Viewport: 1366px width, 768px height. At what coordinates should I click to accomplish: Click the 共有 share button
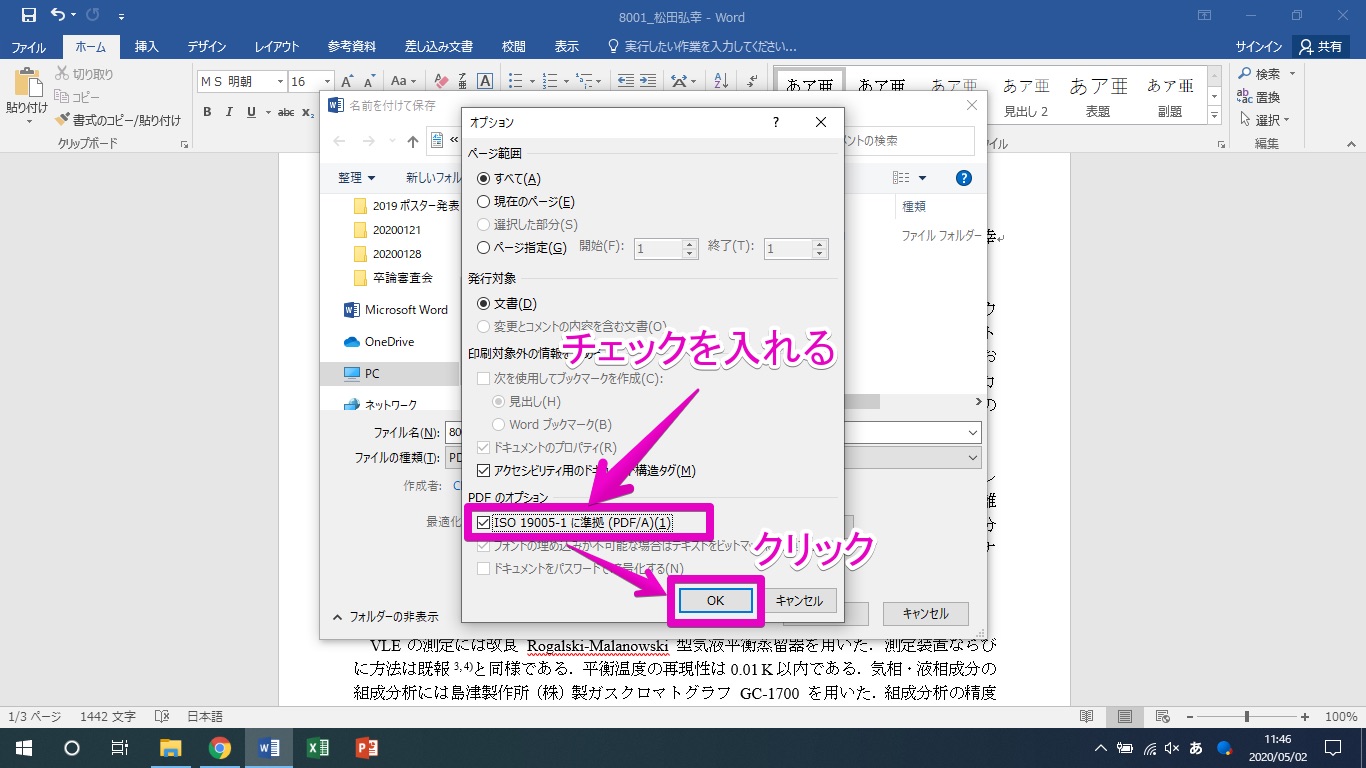coord(1320,46)
